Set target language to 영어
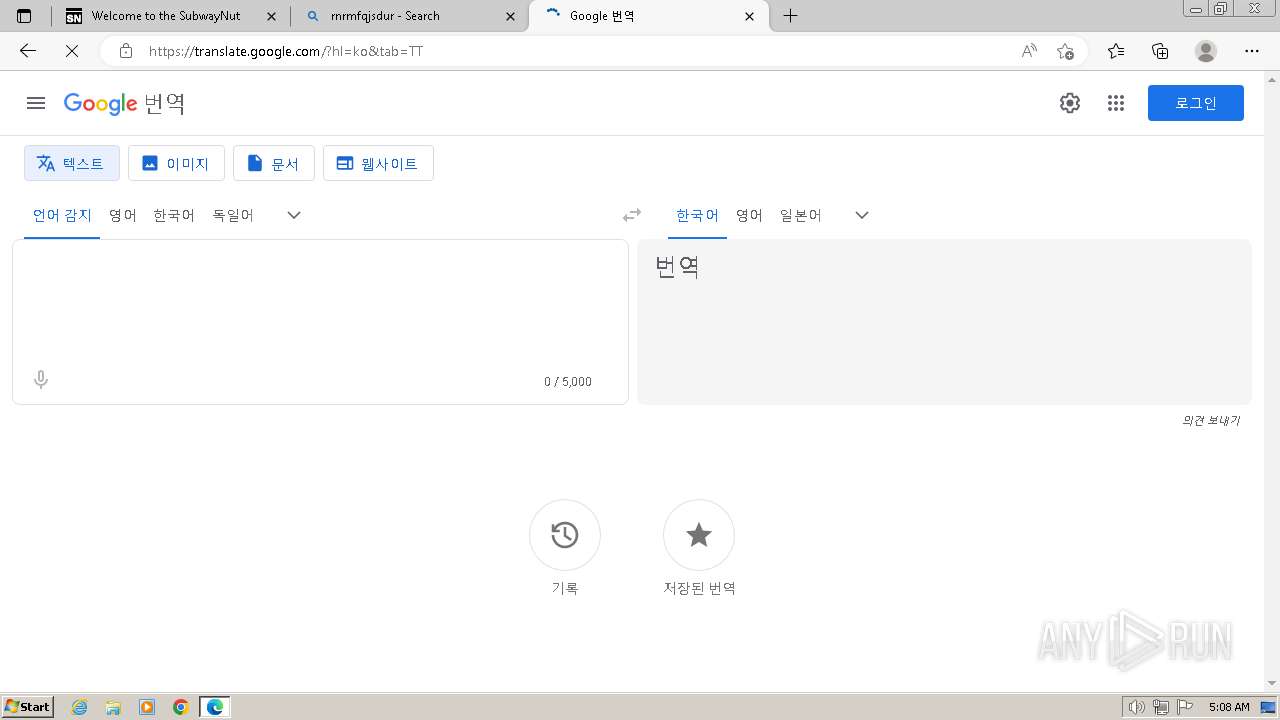1280x720 pixels. (x=749, y=215)
